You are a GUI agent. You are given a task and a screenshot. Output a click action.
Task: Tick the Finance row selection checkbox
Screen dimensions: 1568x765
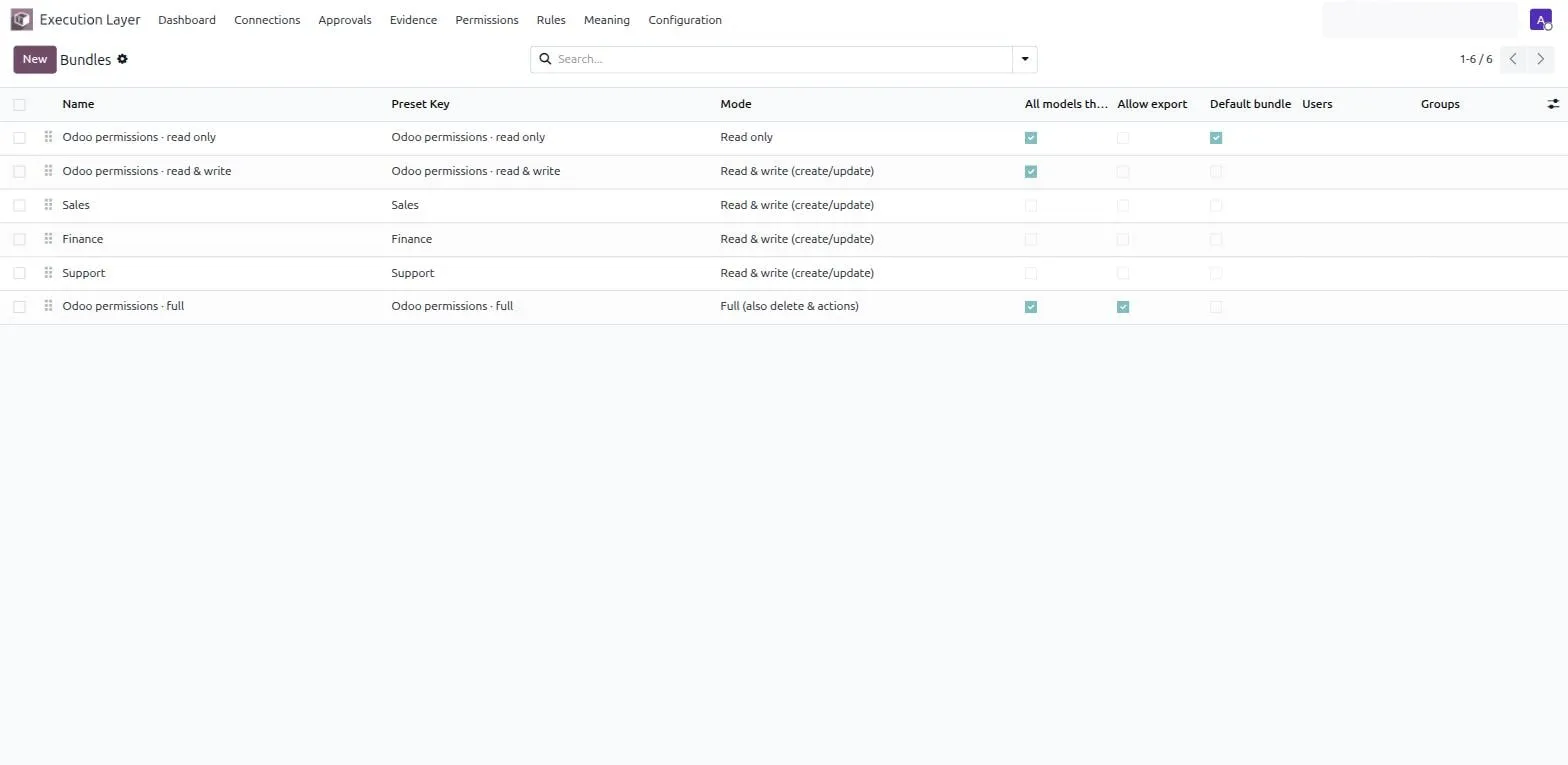coord(19,240)
